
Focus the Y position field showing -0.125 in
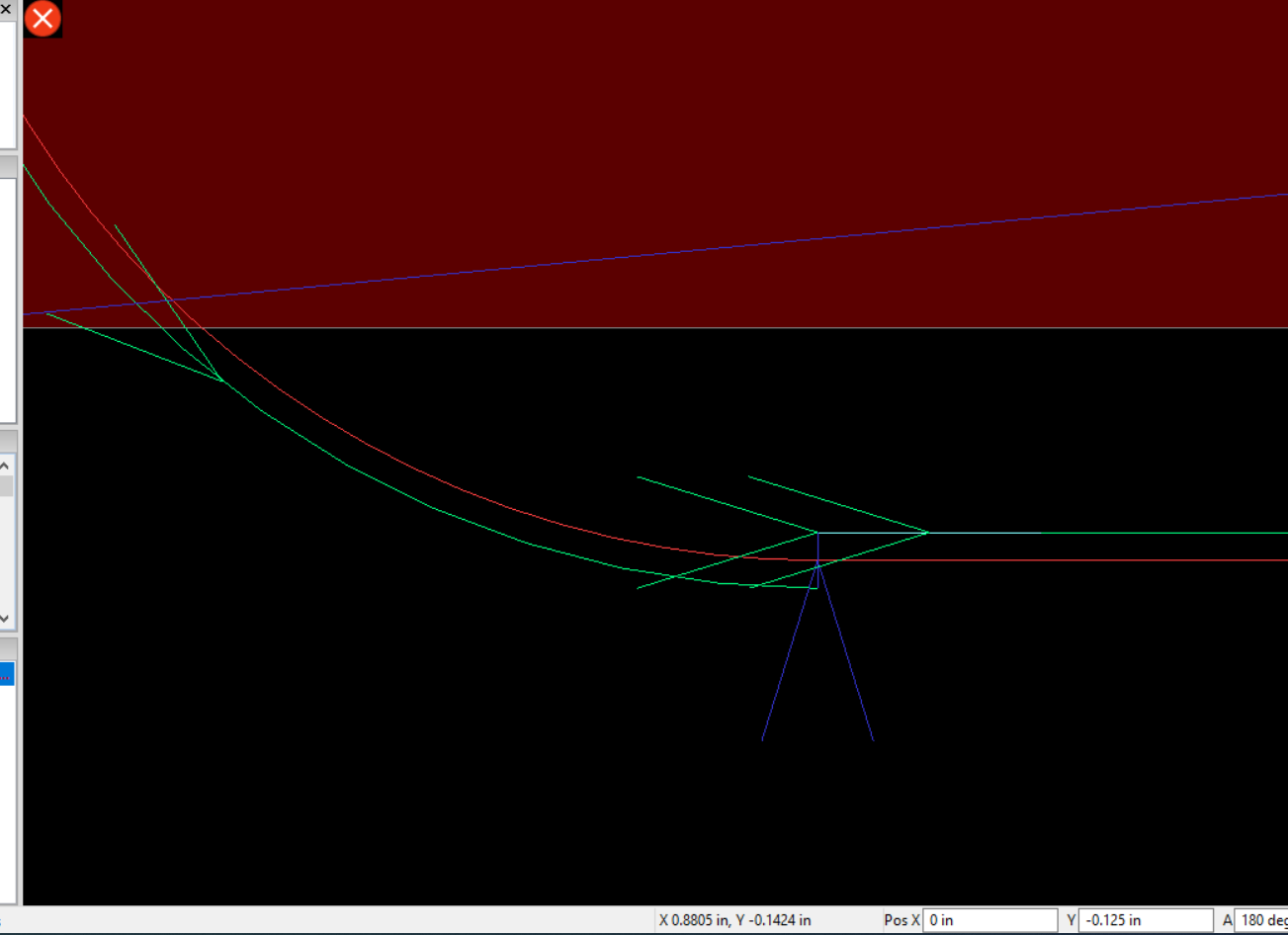1145,920
